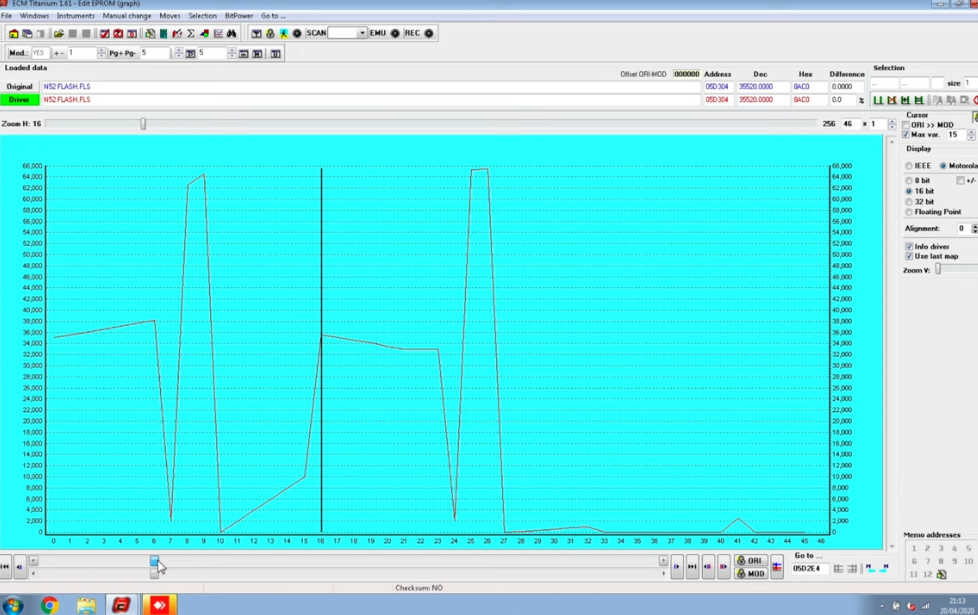978x615 pixels.
Task: Select the 32 bit display option
Action: 909,201
